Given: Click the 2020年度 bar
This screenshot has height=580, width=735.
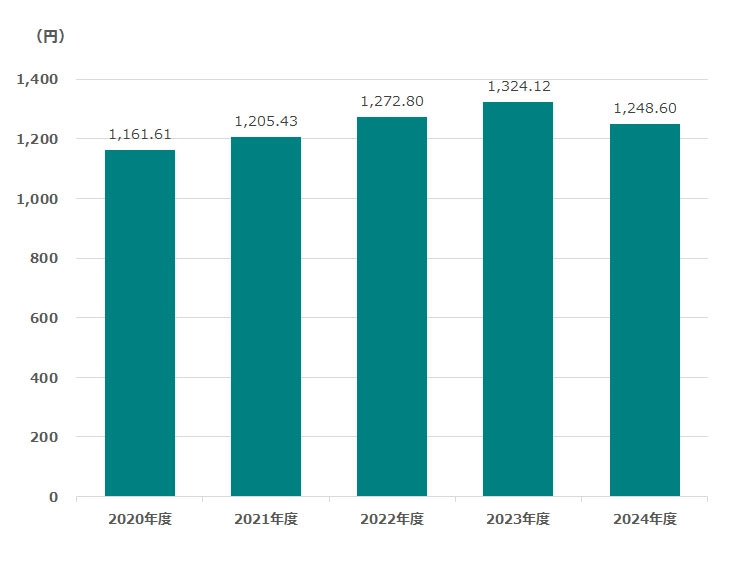Looking at the screenshot, I should (140, 323).
